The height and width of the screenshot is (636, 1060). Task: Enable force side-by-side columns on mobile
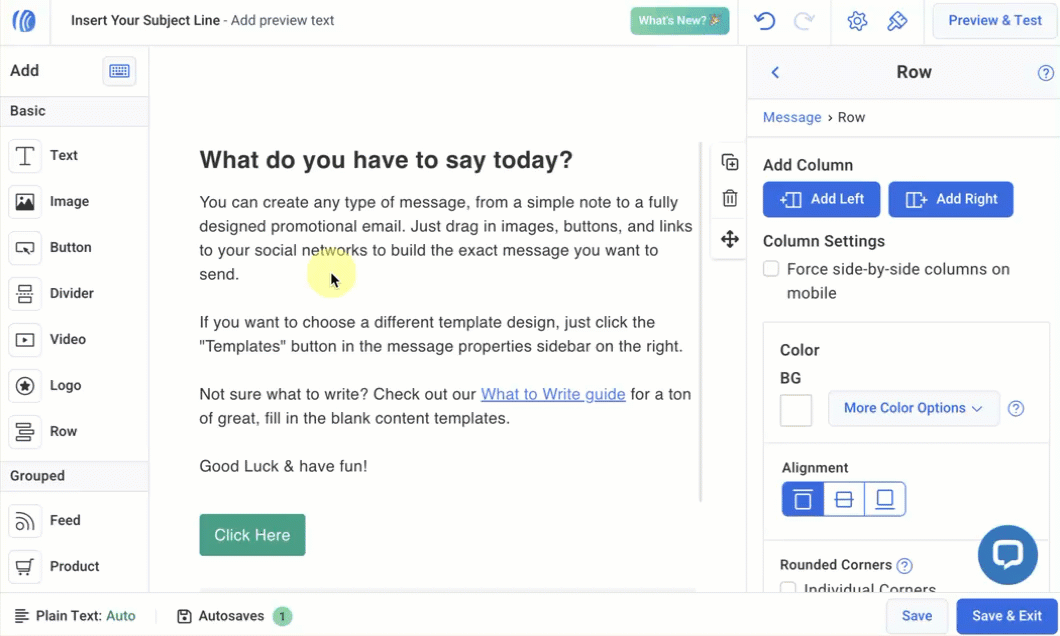[771, 269]
